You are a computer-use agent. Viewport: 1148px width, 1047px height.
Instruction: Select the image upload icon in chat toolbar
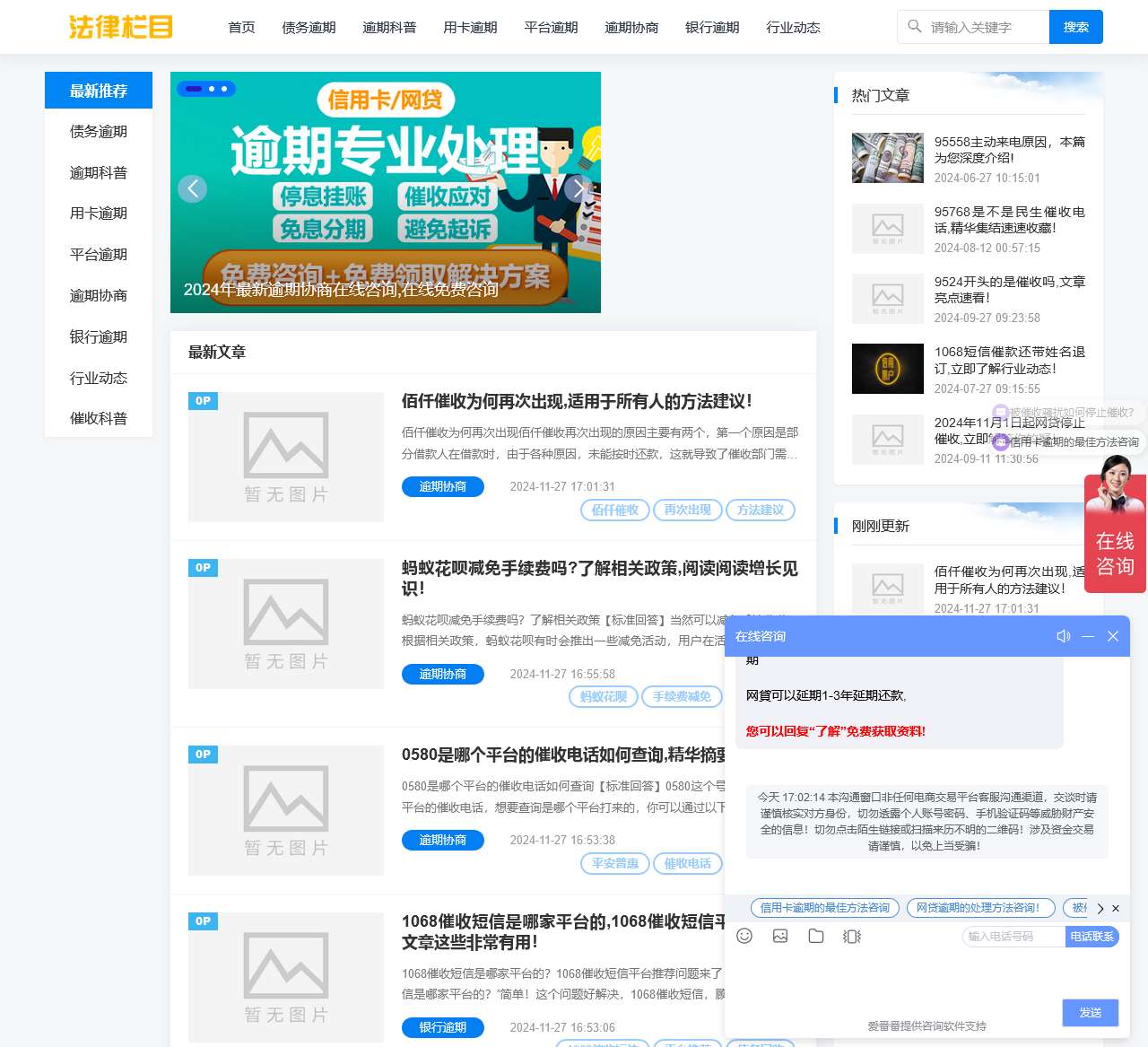tap(780, 936)
